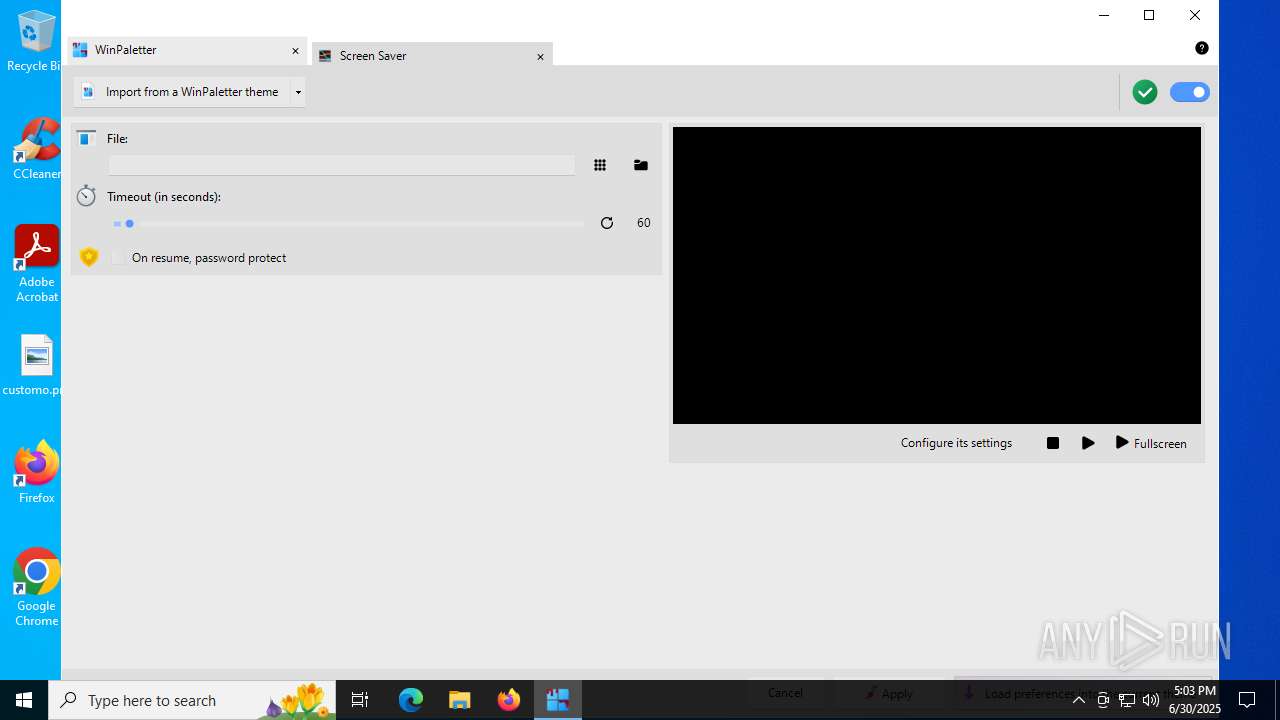
Task: Open the taskbar clock and date
Action: tap(1194, 700)
